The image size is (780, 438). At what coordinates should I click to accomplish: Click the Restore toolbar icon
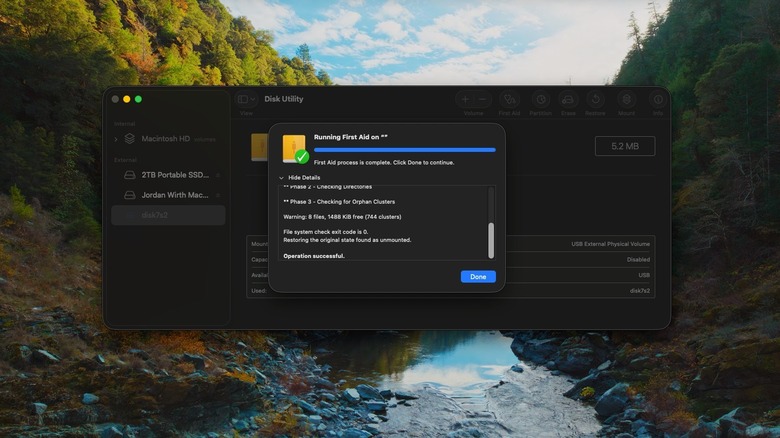click(x=595, y=100)
